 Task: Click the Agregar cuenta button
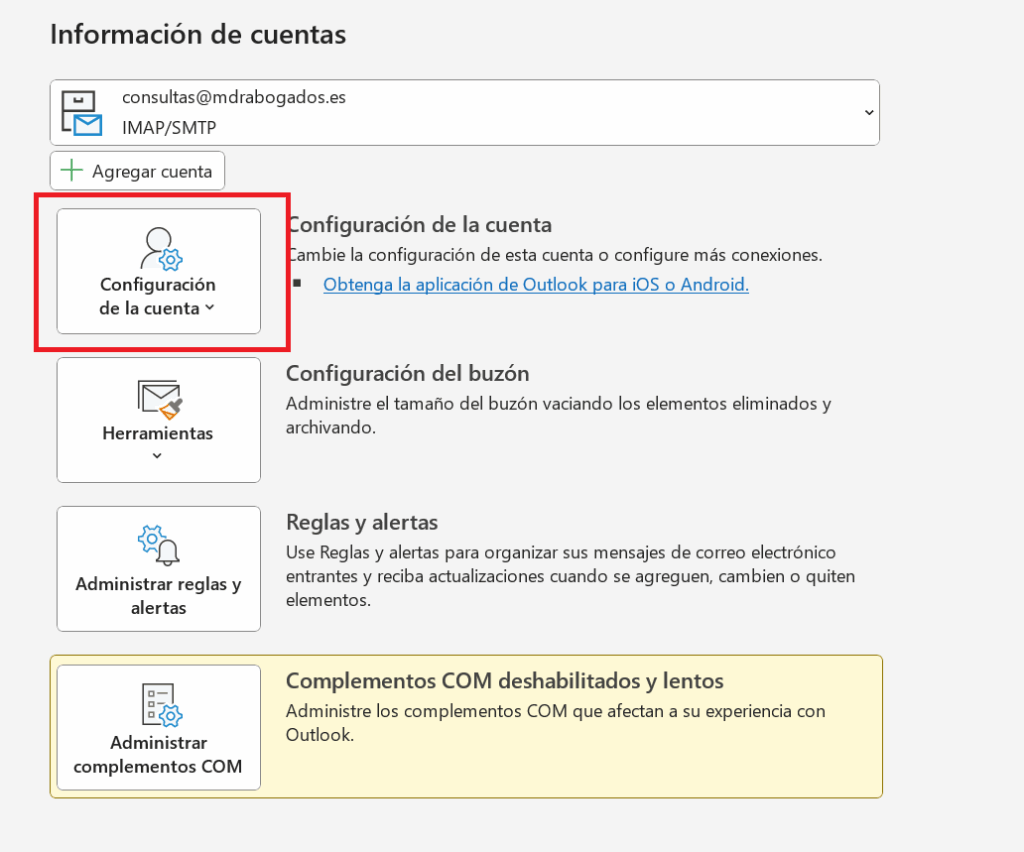pos(137,171)
